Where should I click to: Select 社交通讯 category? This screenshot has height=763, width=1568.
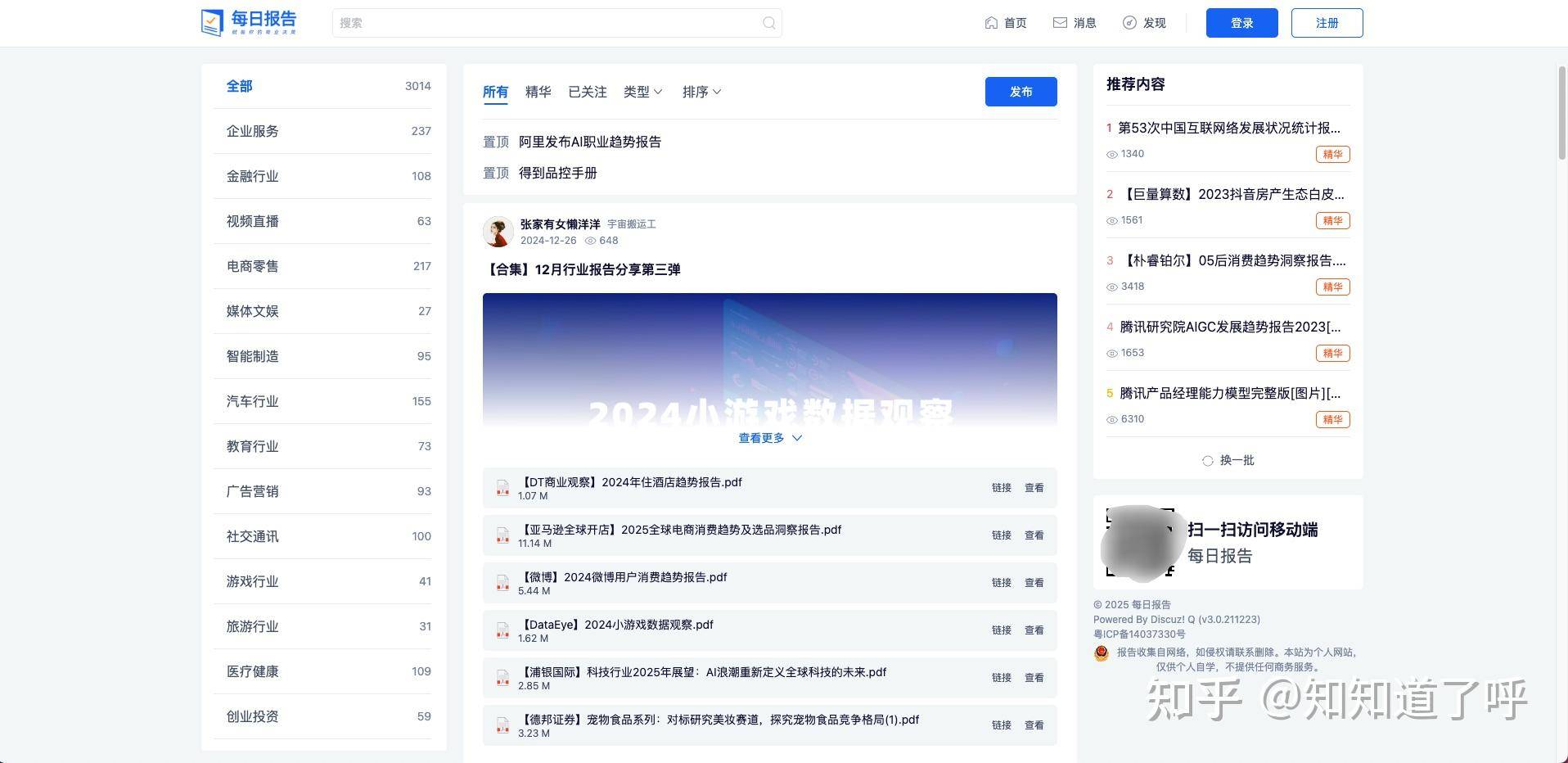(323, 536)
